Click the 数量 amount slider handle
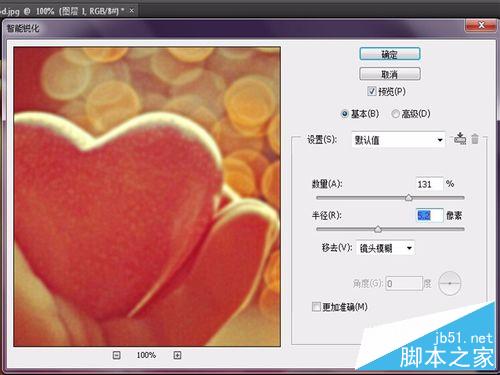This screenshot has height=375, width=500. (x=409, y=198)
